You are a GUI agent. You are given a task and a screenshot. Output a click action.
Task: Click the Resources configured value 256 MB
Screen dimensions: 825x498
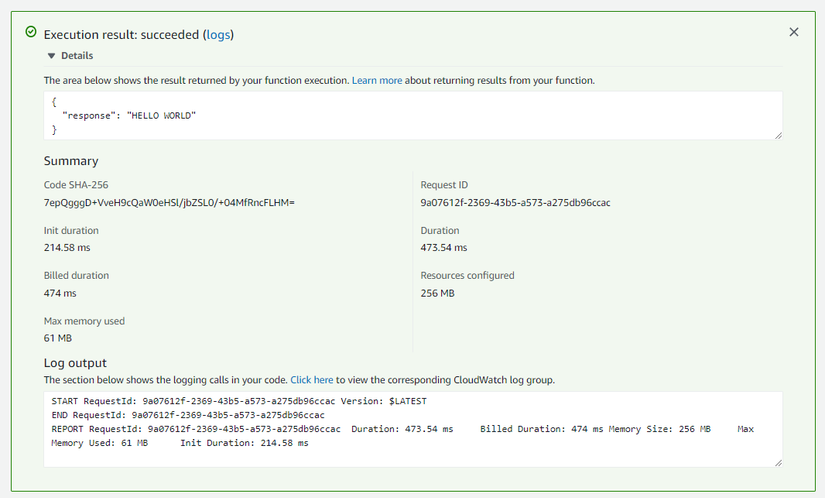tap(437, 293)
